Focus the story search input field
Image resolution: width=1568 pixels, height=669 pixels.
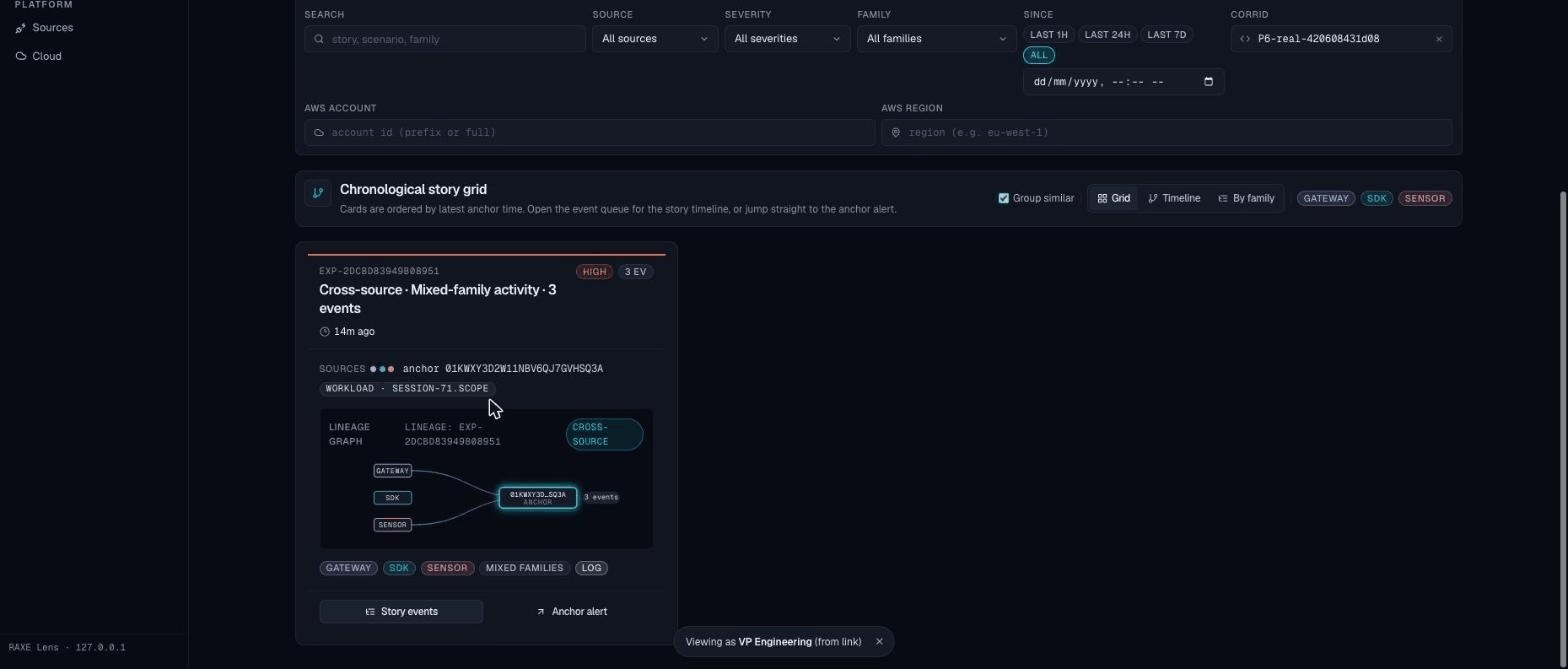pos(445,39)
